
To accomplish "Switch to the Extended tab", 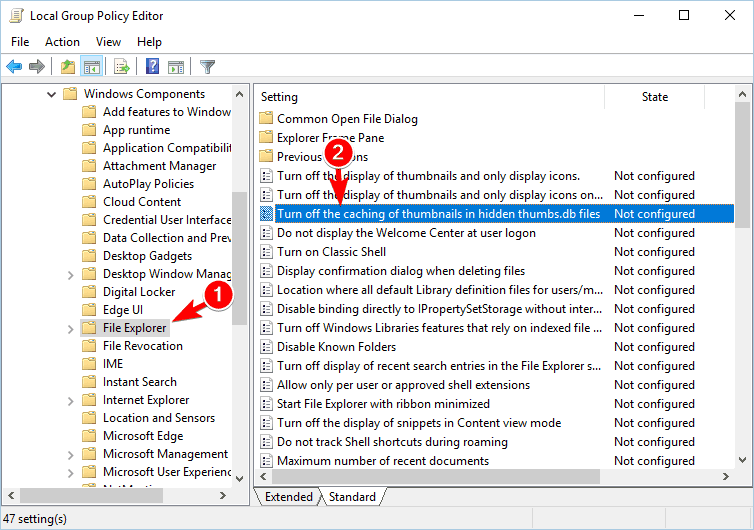I will click(x=289, y=497).
